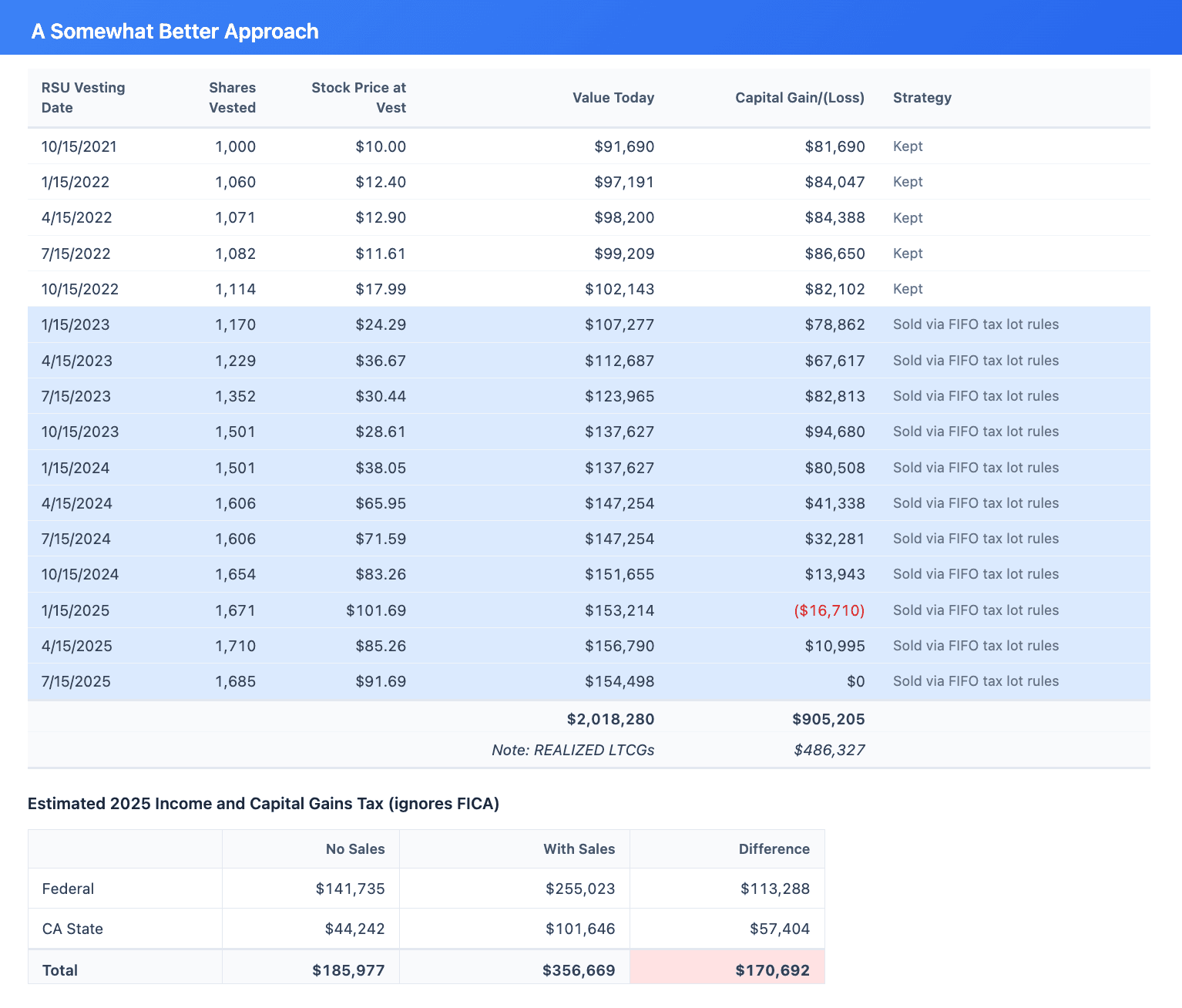This screenshot has width=1182, height=1008.
Task: Select the 10/15/2021 vesting date row
Action: pyautogui.click(x=79, y=146)
